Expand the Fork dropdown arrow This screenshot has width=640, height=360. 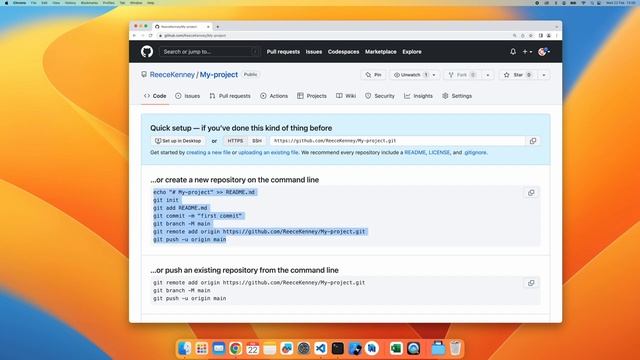pos(488,75)
